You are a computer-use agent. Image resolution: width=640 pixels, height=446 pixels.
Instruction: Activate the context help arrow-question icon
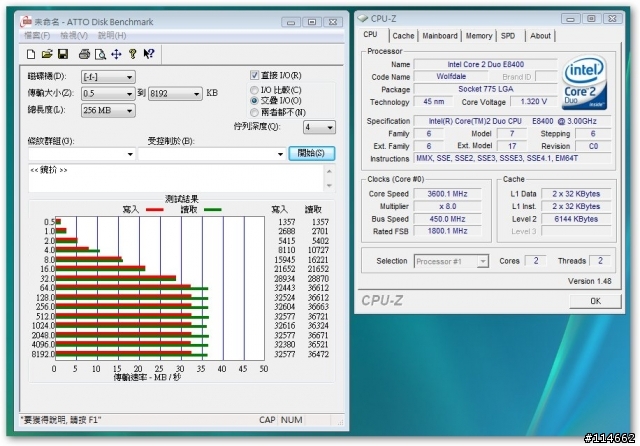click(x=149, y=54)
